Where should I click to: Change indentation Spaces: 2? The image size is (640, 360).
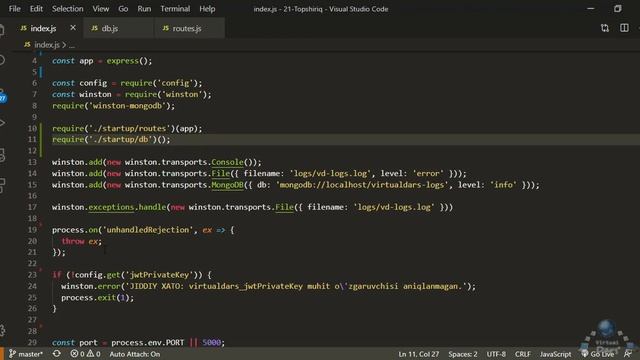pyautogui.click(x=462, y=354)
